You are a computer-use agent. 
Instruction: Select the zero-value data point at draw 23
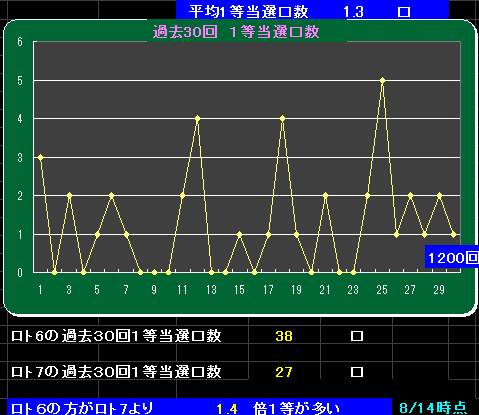click(354, 272)
